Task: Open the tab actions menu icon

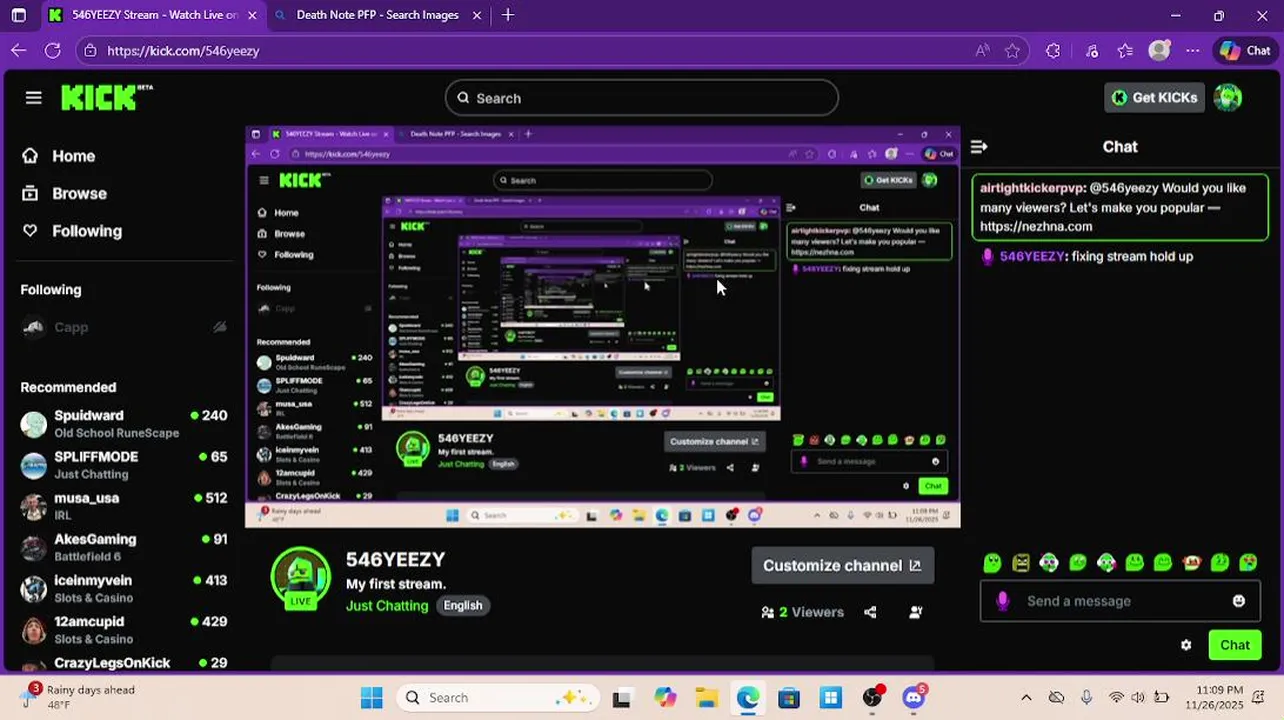Action: pyautogui.click(x=18, y=15)
